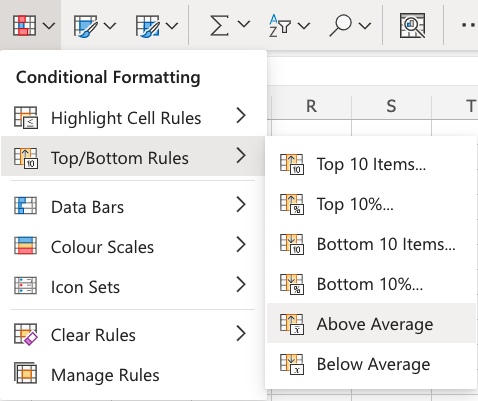Open the Format as Table icon
Image resolution: width=478 pixels, height=401 pixels.
(85, 26)
